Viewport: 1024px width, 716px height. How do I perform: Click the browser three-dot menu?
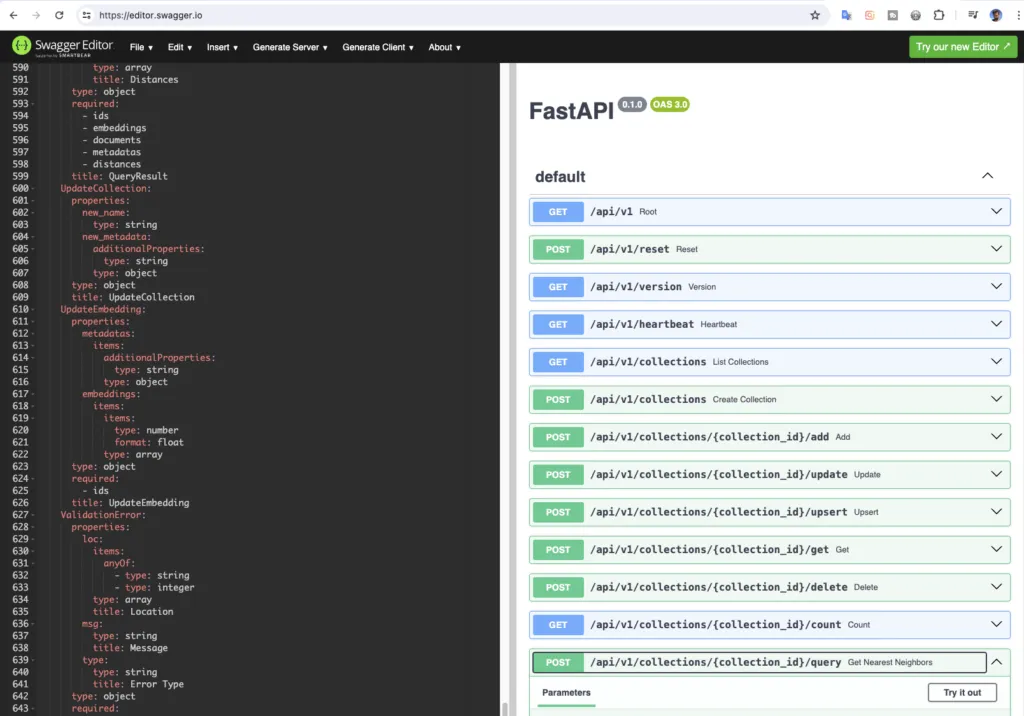coord(1018,15)
